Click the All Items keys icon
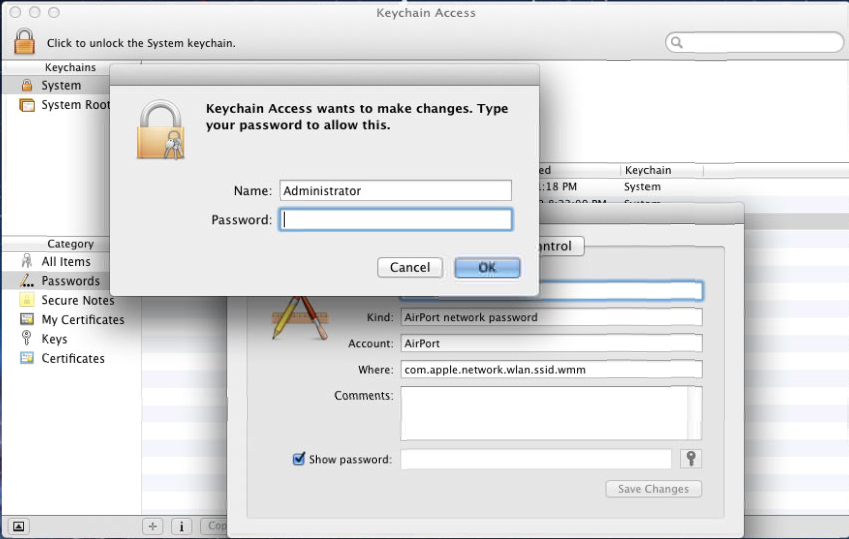The image size is (849, 539). click(x=27, y=261)
